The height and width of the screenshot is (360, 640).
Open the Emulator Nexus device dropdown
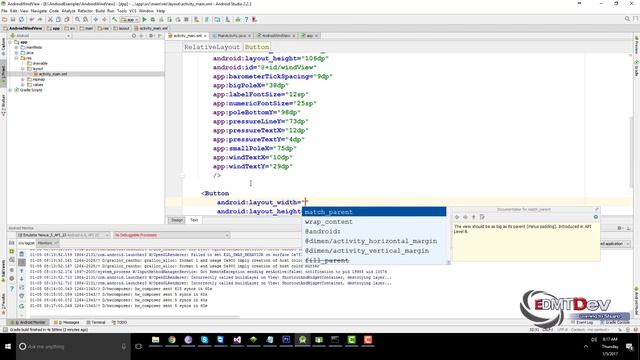pos(63,235)
